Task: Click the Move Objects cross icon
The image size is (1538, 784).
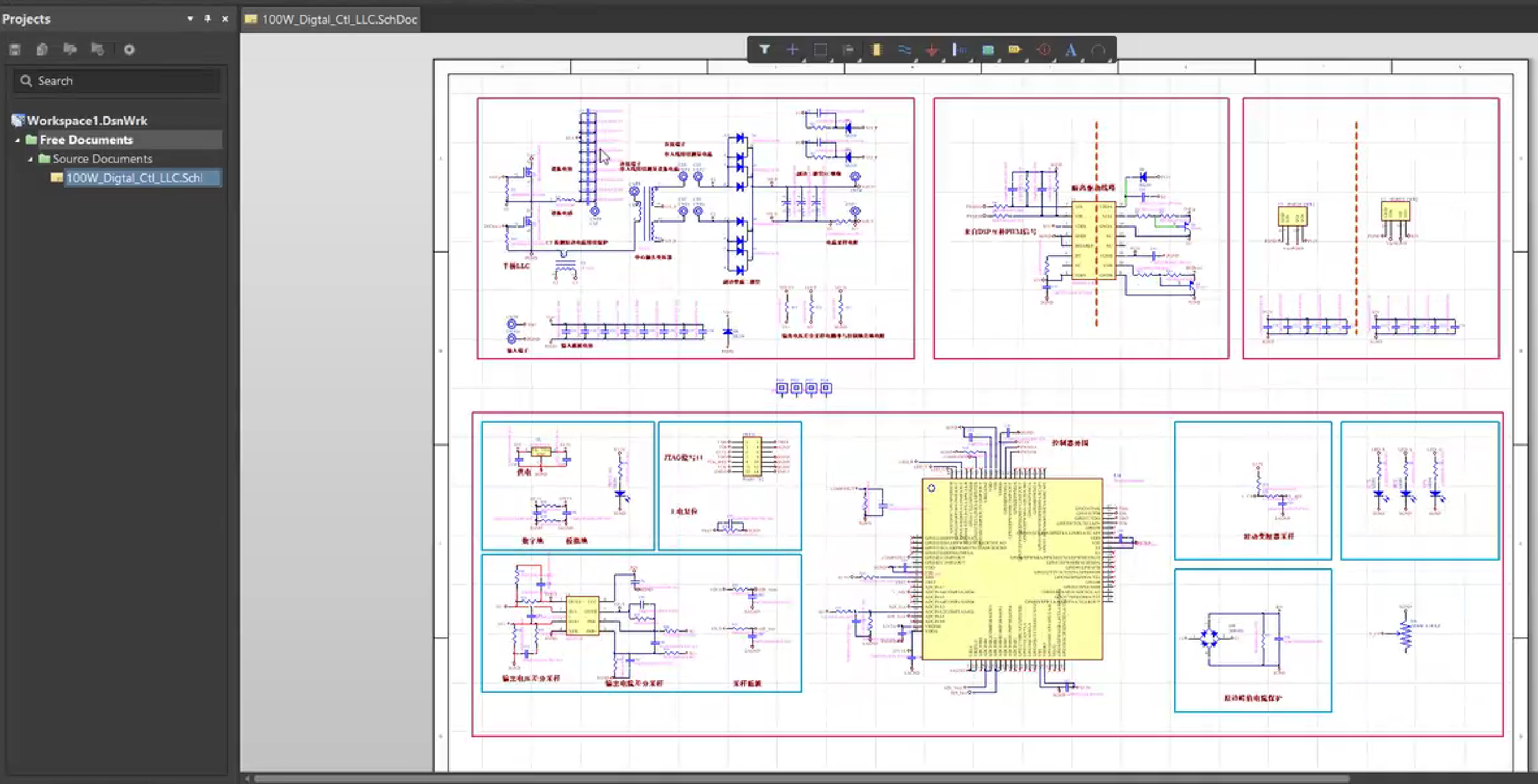Action: [792, 50]
